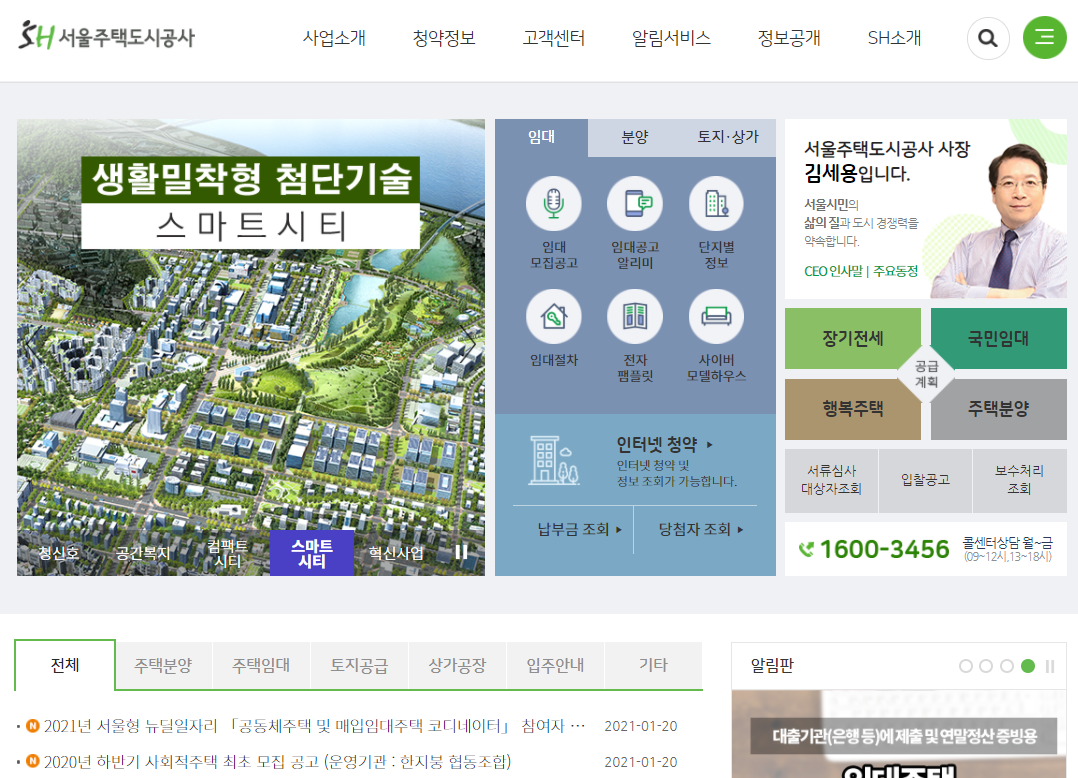1078x778 pixels.
Task: Open the SH소개 menu
Action: click(x=894, y=38)
